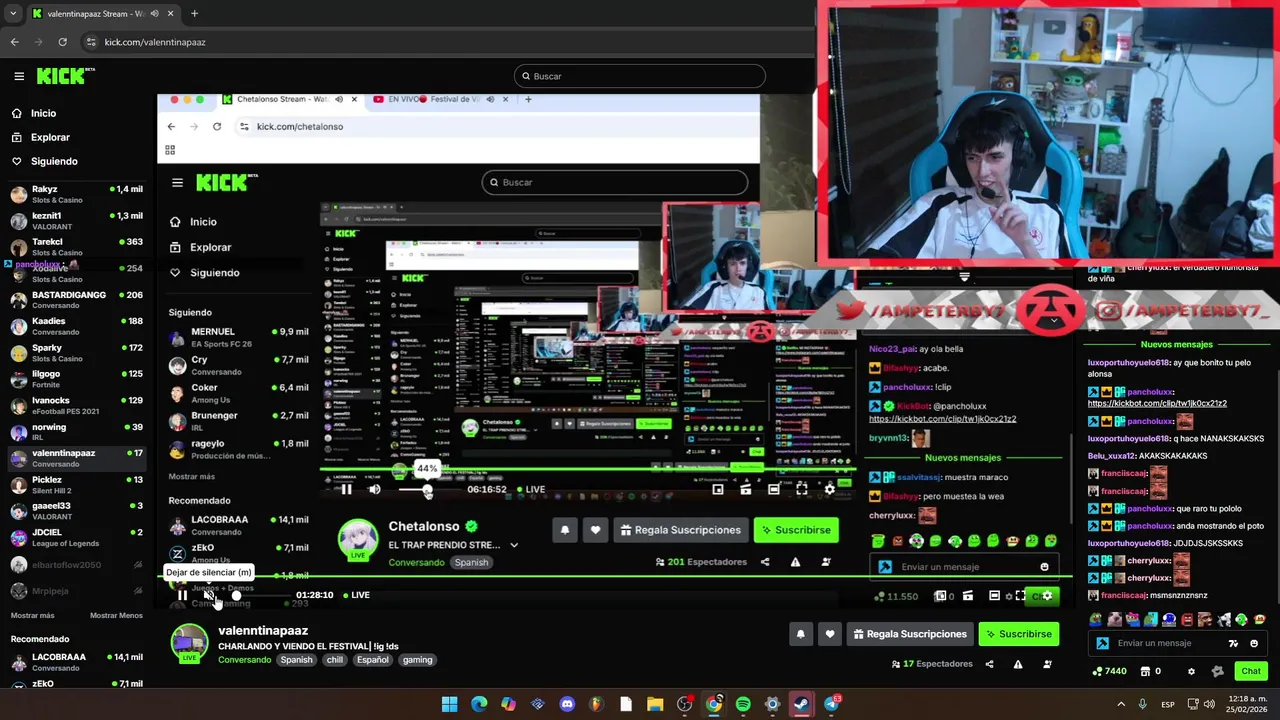The height and width of the screenshot is (720, 1280).
Task: Click Regala Suscripciones for valenntinapaaz
Action: point(910,634)
